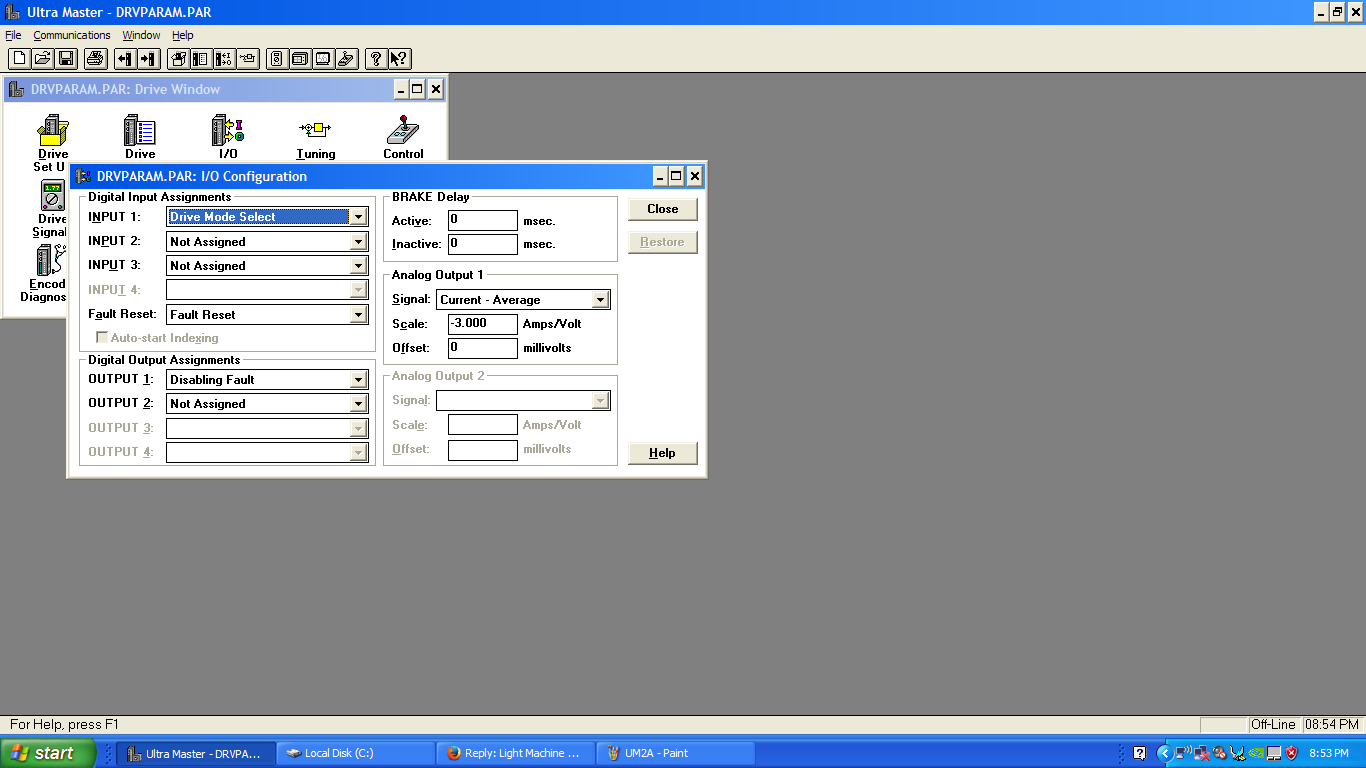1366x768 pixels.
Task: Open Encoder Diagnostics icon in Drive Window
Action: point(50,262)
